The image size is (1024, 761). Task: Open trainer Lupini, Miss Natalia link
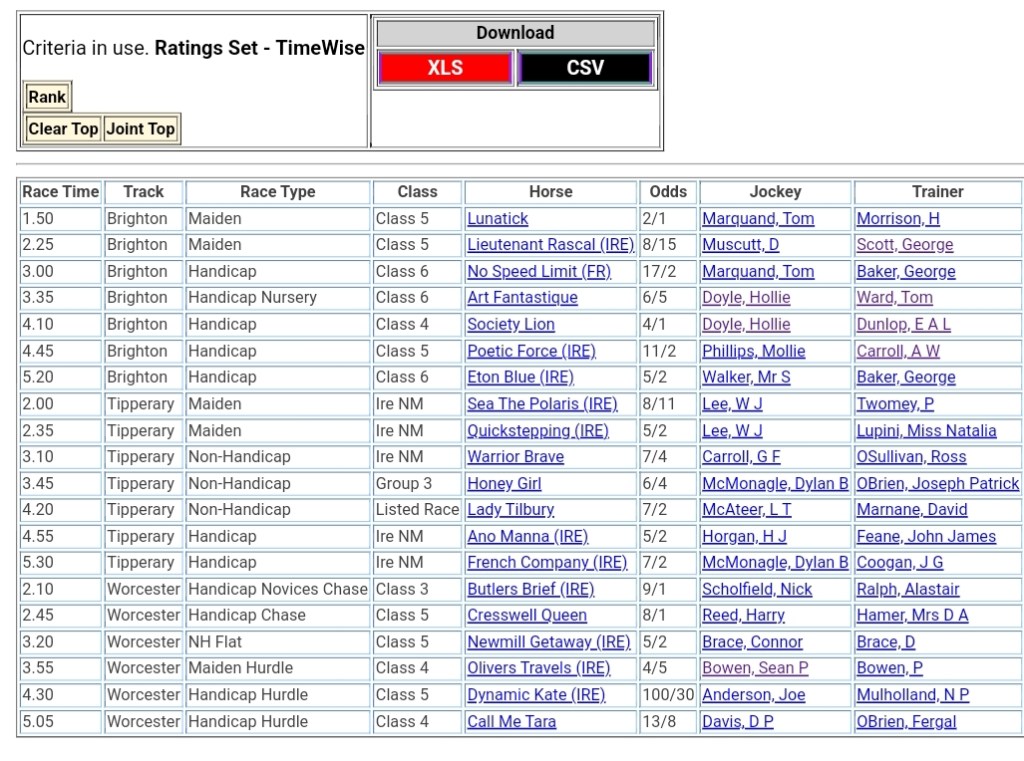click(926, 431)
